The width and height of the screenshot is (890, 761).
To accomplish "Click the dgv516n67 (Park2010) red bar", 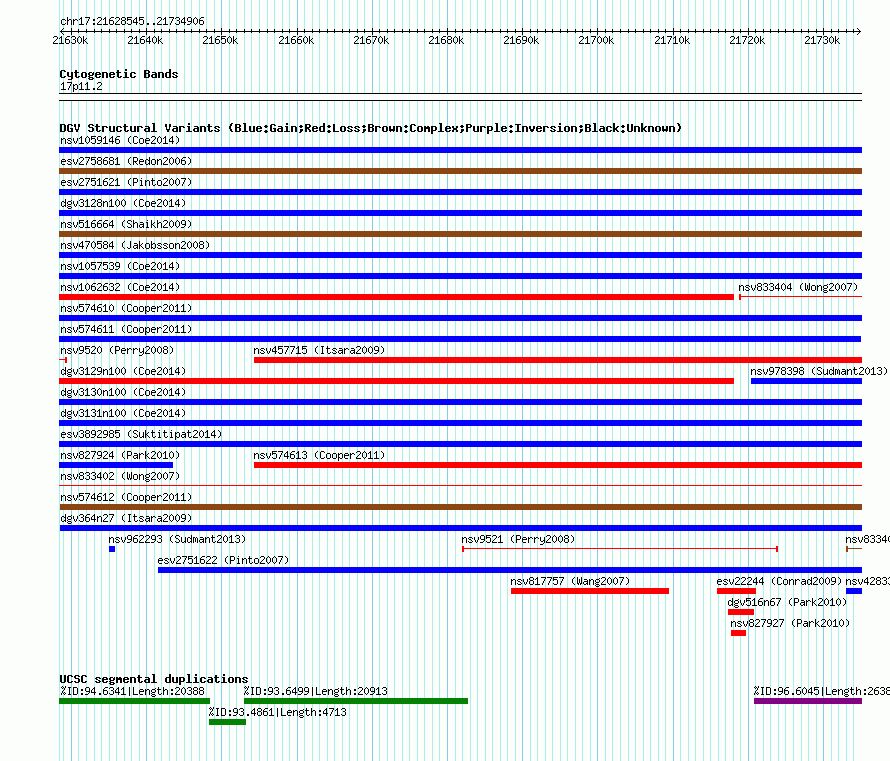I will pyautogui.click(x=741, y=612).
